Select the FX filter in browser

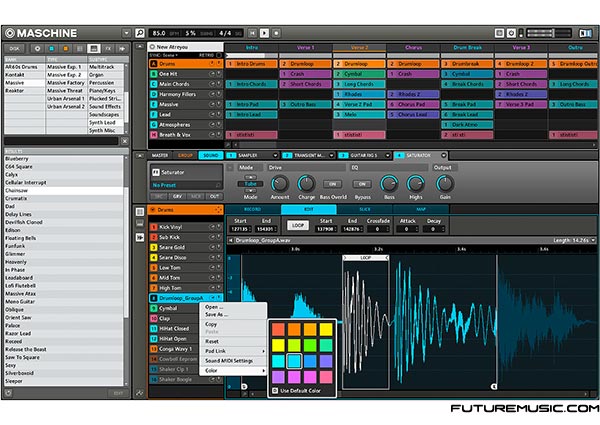coord(108,49)
